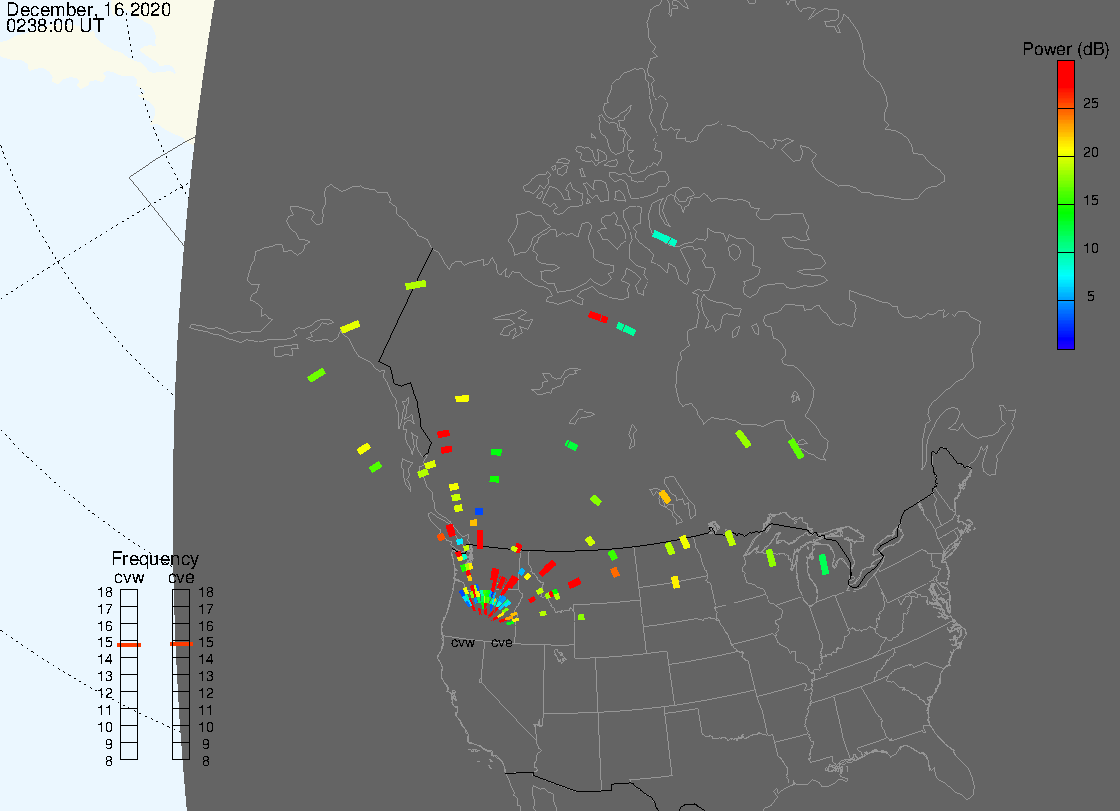This screenshot has width=1120, height=811.
Task: Click the green patch in the Gulf of Alaska
Action: click(316, 374)
